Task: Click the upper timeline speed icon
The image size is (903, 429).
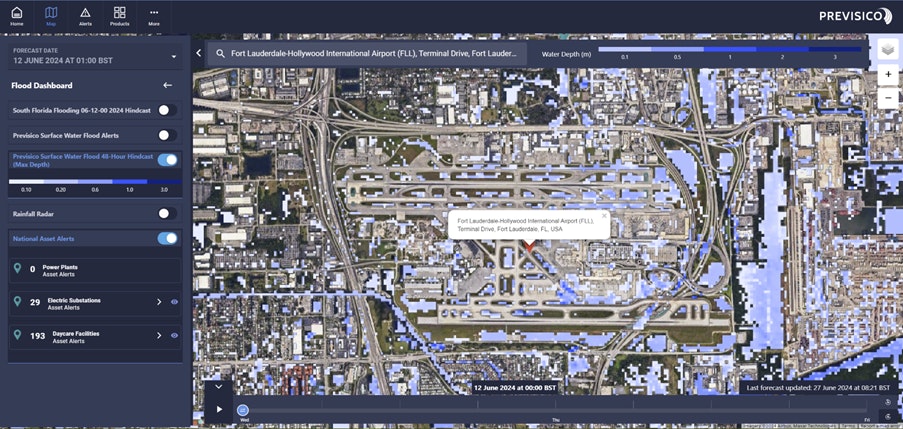Action: tap(887, 402)
